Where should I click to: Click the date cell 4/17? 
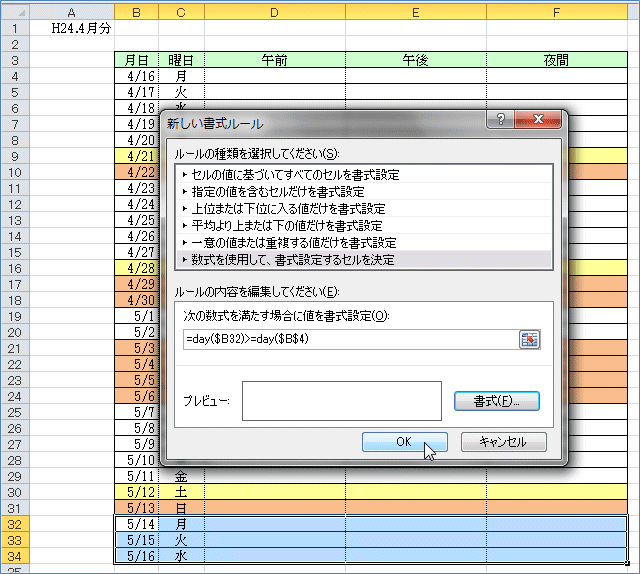click(136, 92)
